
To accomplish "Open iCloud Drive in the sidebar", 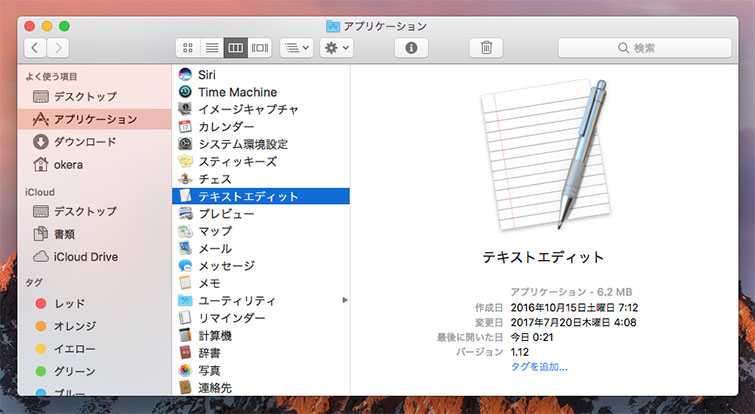I will coord(94,257).
